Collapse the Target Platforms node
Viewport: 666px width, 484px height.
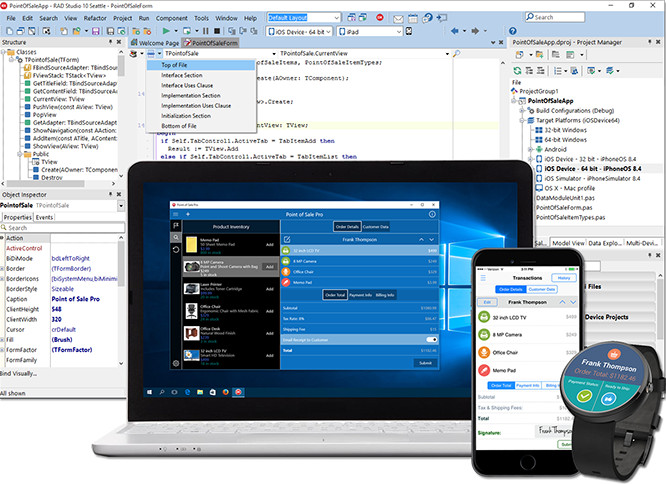pyautogui.click(x=522, y=120)
